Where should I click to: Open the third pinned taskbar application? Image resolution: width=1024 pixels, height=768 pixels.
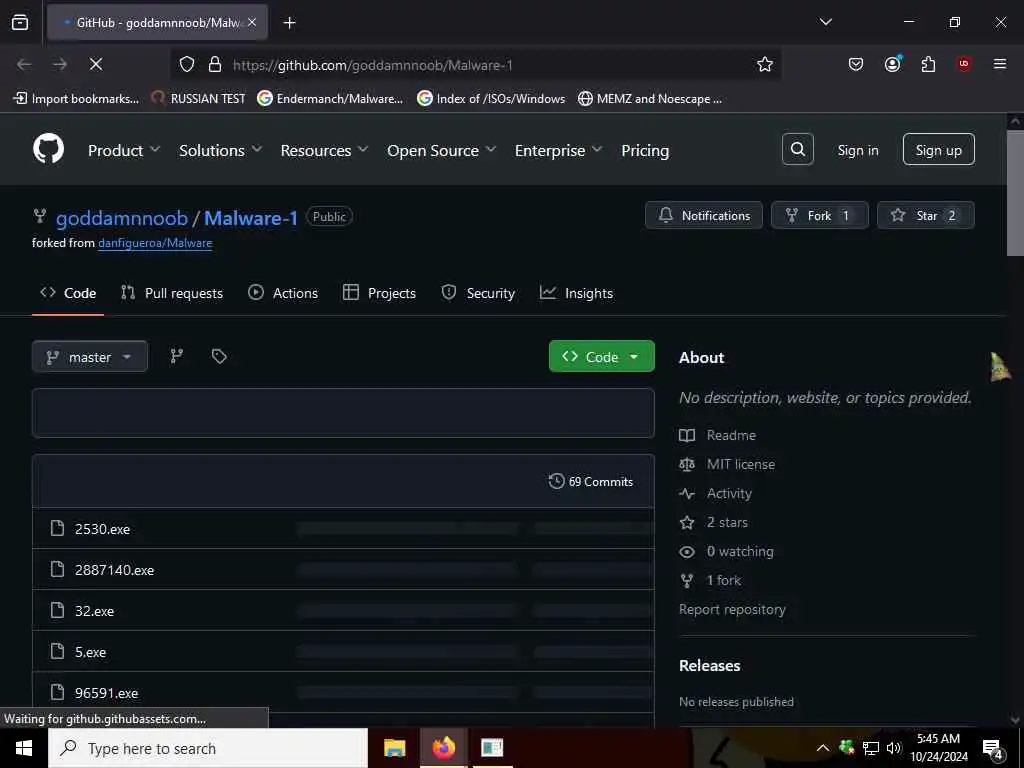(492, 748)
